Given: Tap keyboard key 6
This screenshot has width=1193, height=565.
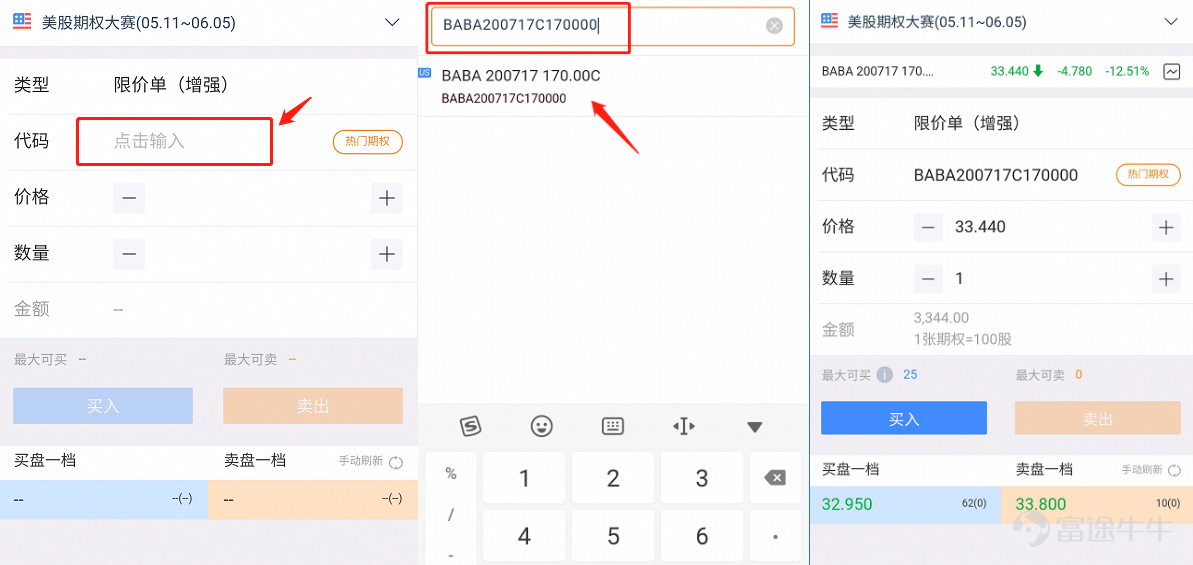Looking at the screenshot, I should pyautogui.click(x=701, y=537).
